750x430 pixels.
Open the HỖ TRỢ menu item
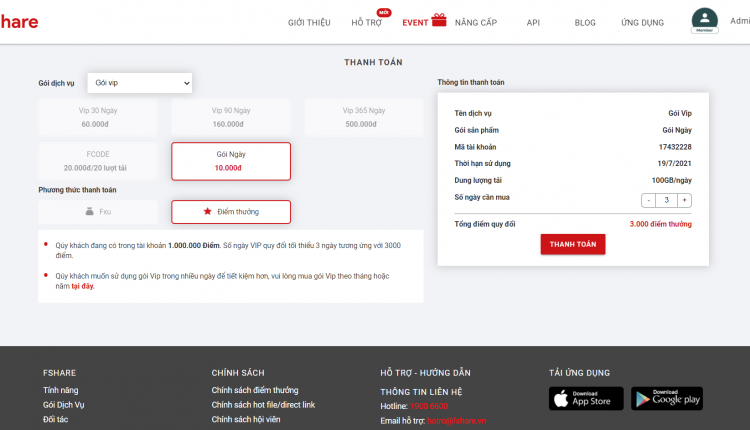[366, 22]
